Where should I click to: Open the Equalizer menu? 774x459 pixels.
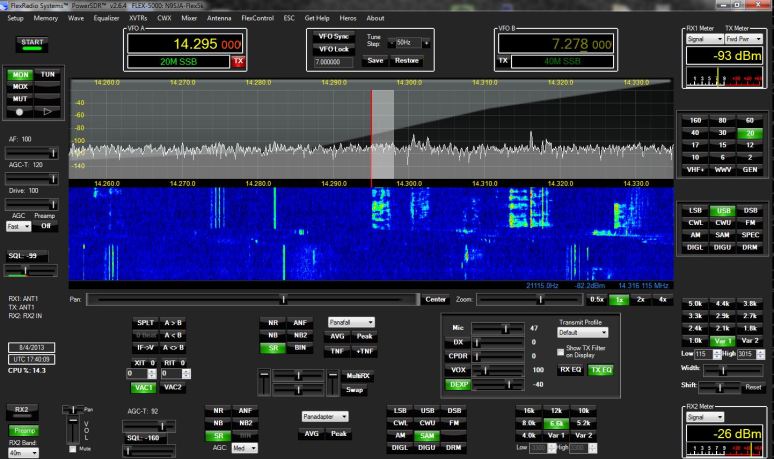pos(106,18)
